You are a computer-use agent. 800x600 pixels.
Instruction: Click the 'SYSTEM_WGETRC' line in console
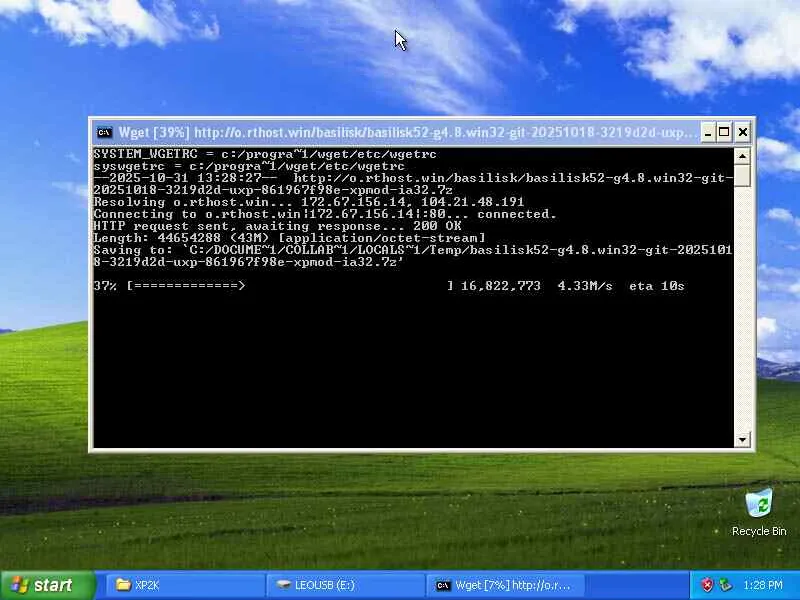(265, 154)
